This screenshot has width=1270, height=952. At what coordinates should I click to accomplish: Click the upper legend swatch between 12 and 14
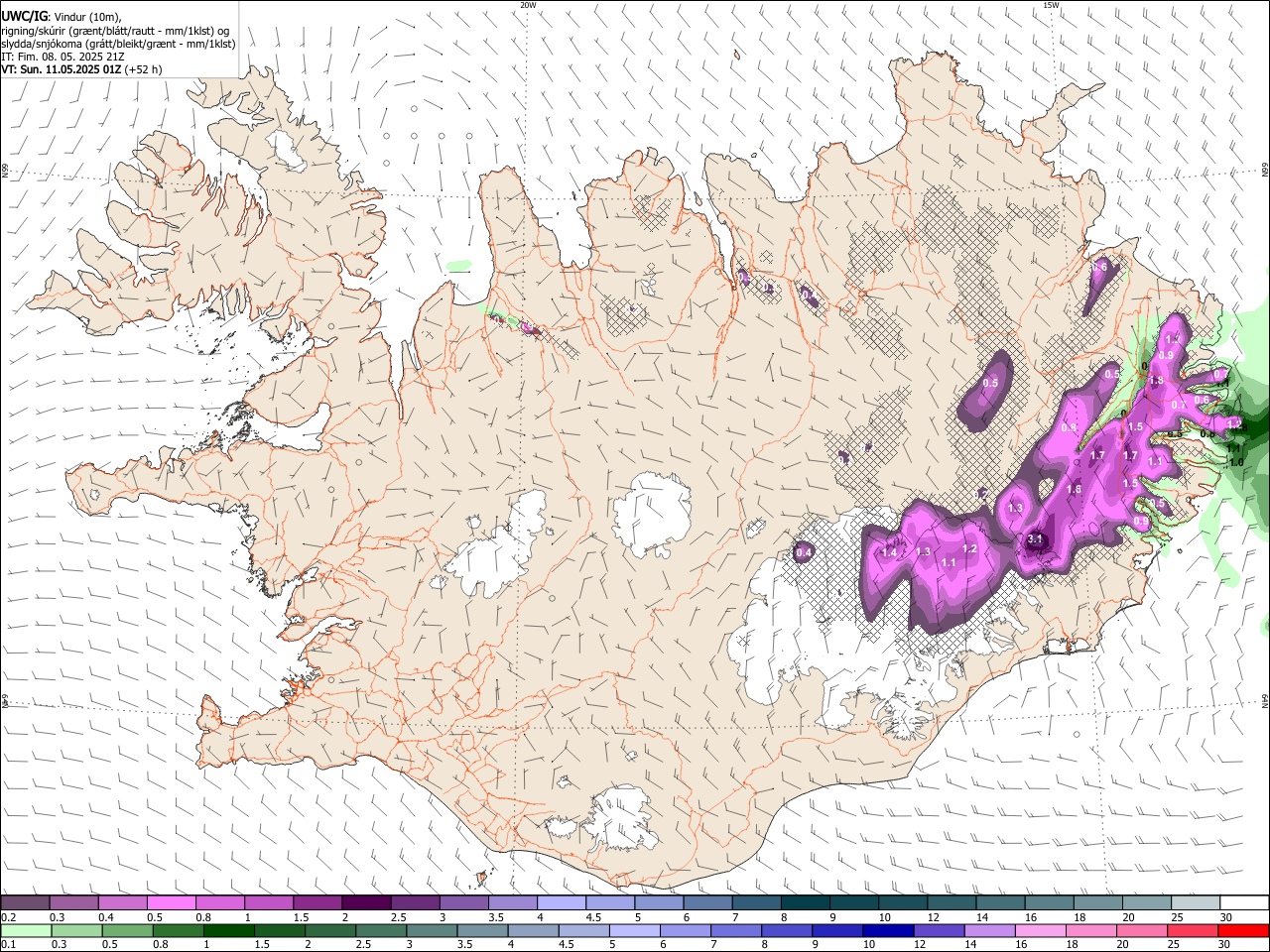click(951, 903)
